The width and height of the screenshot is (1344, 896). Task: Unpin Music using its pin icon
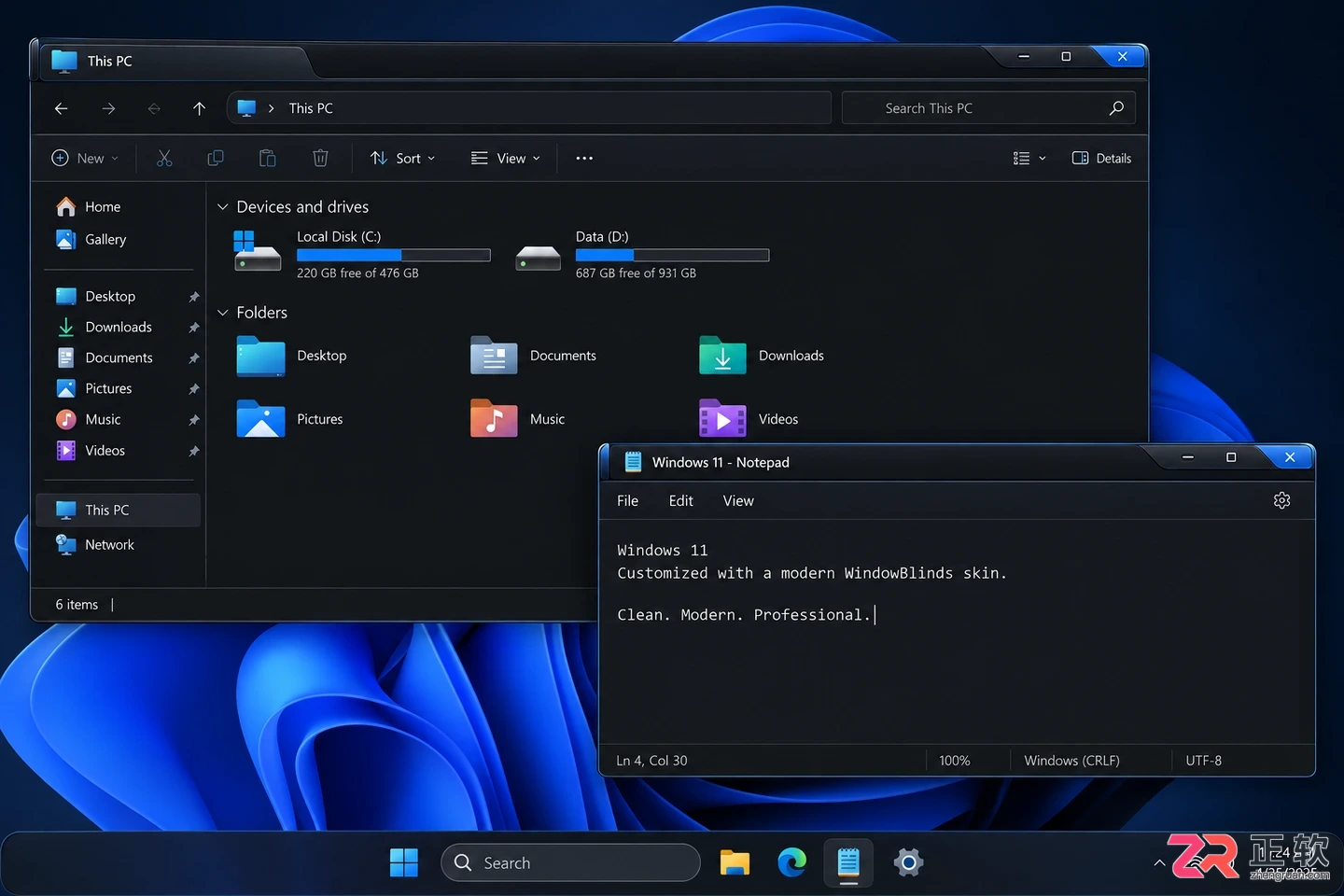coord(194,420)
